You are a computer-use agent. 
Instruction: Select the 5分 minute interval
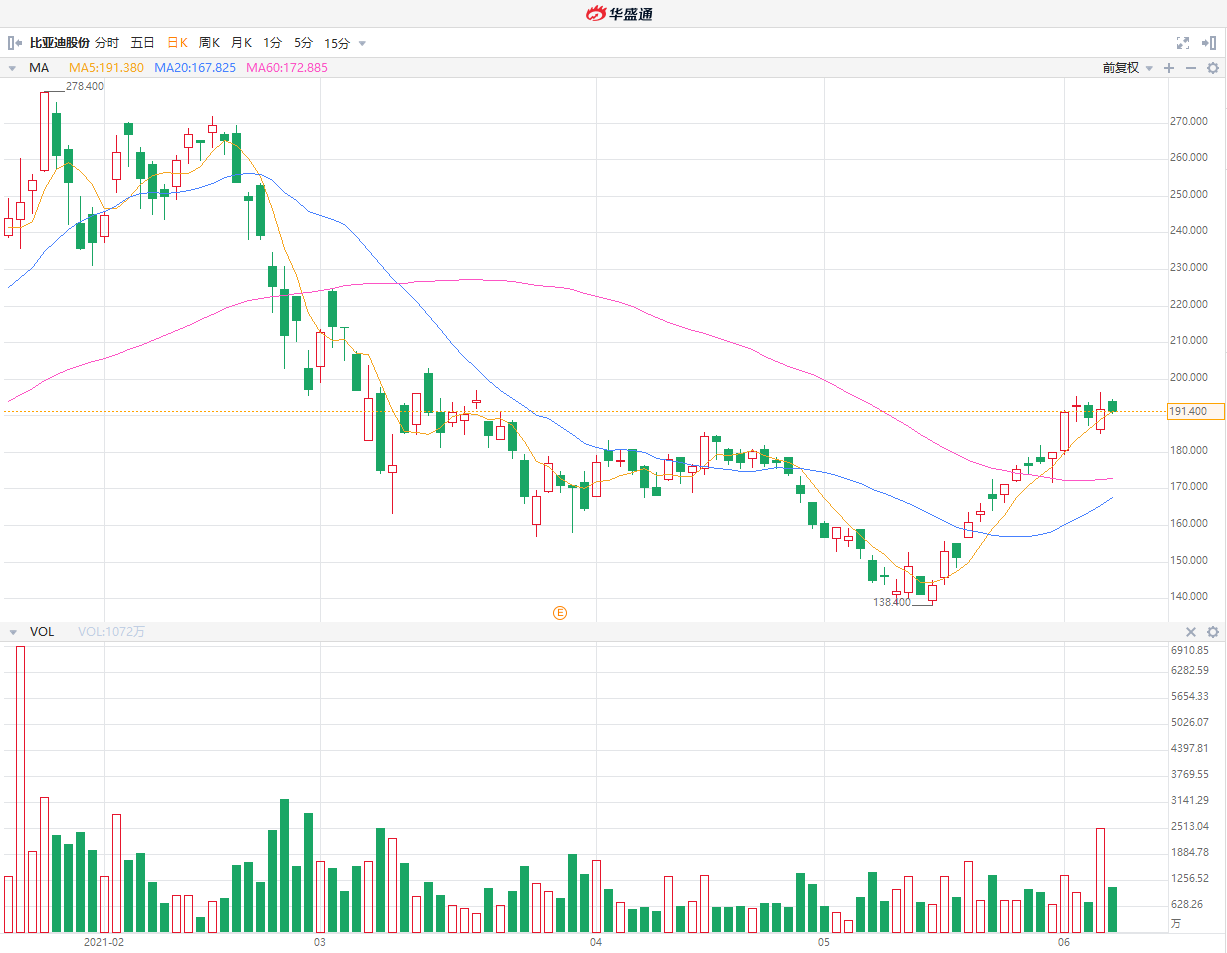point(303,43)
